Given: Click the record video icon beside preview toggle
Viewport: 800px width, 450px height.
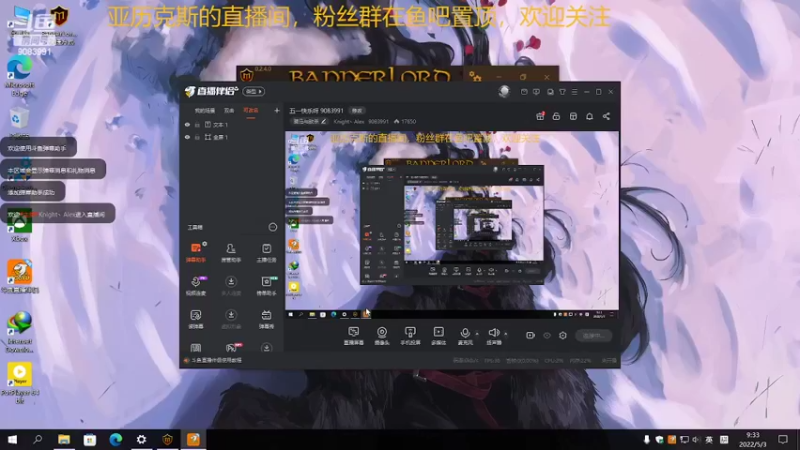Looking at the screenshot, I should 530,336.
